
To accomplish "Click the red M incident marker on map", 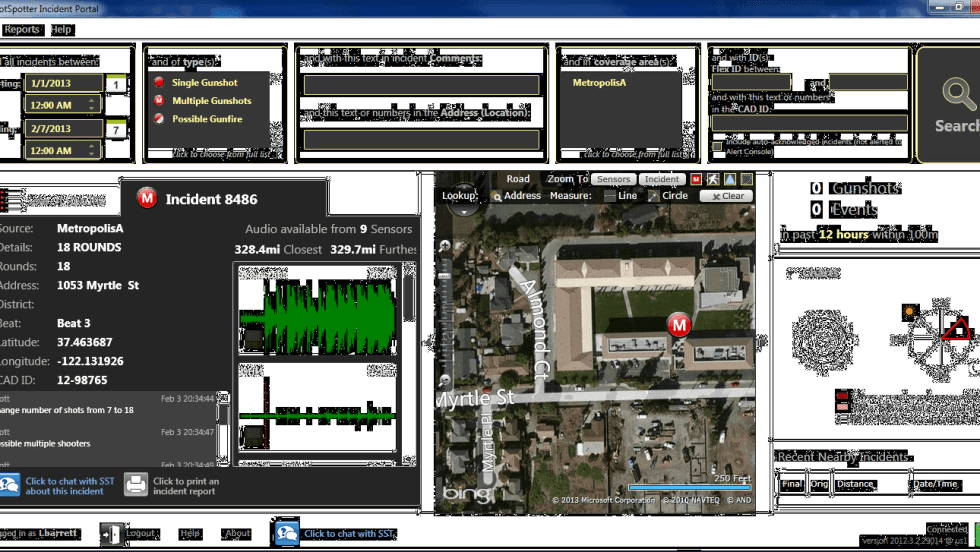I will tap(679, 325).
